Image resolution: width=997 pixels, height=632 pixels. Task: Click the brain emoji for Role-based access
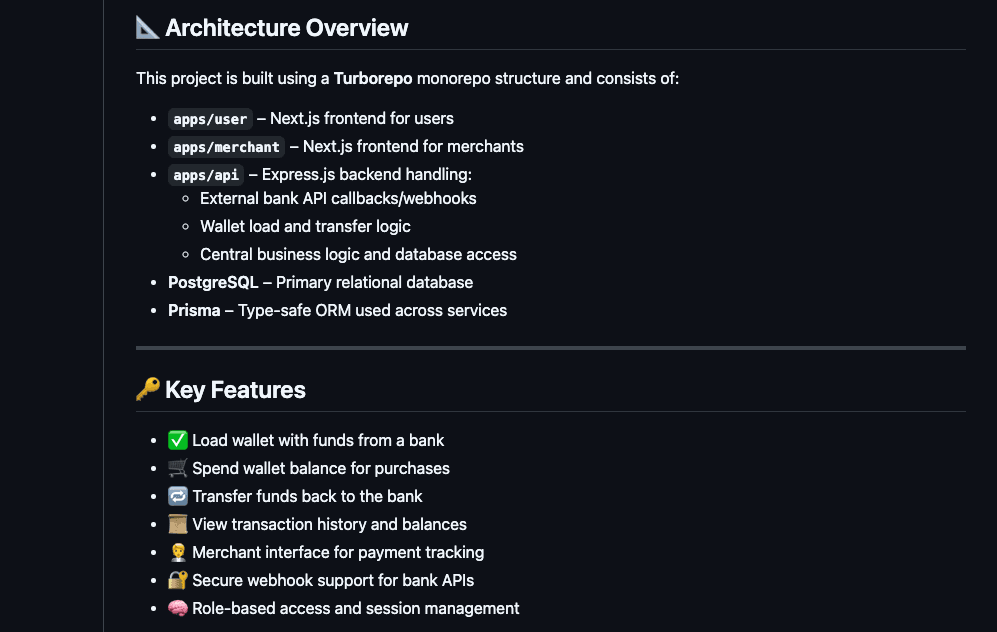(178, 608)
